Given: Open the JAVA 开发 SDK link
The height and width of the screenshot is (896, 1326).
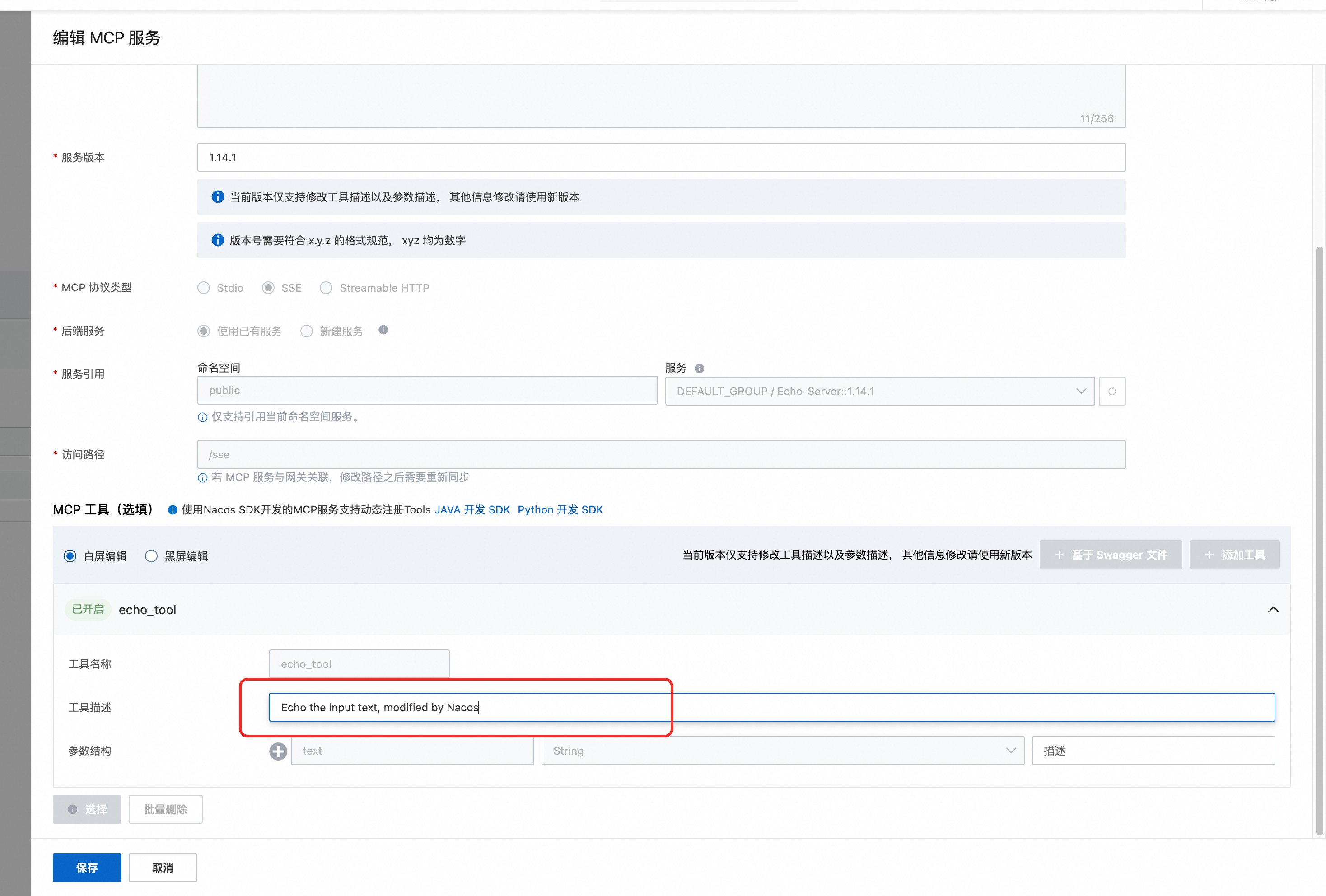Looking at the screenshot, I should 472,509.
